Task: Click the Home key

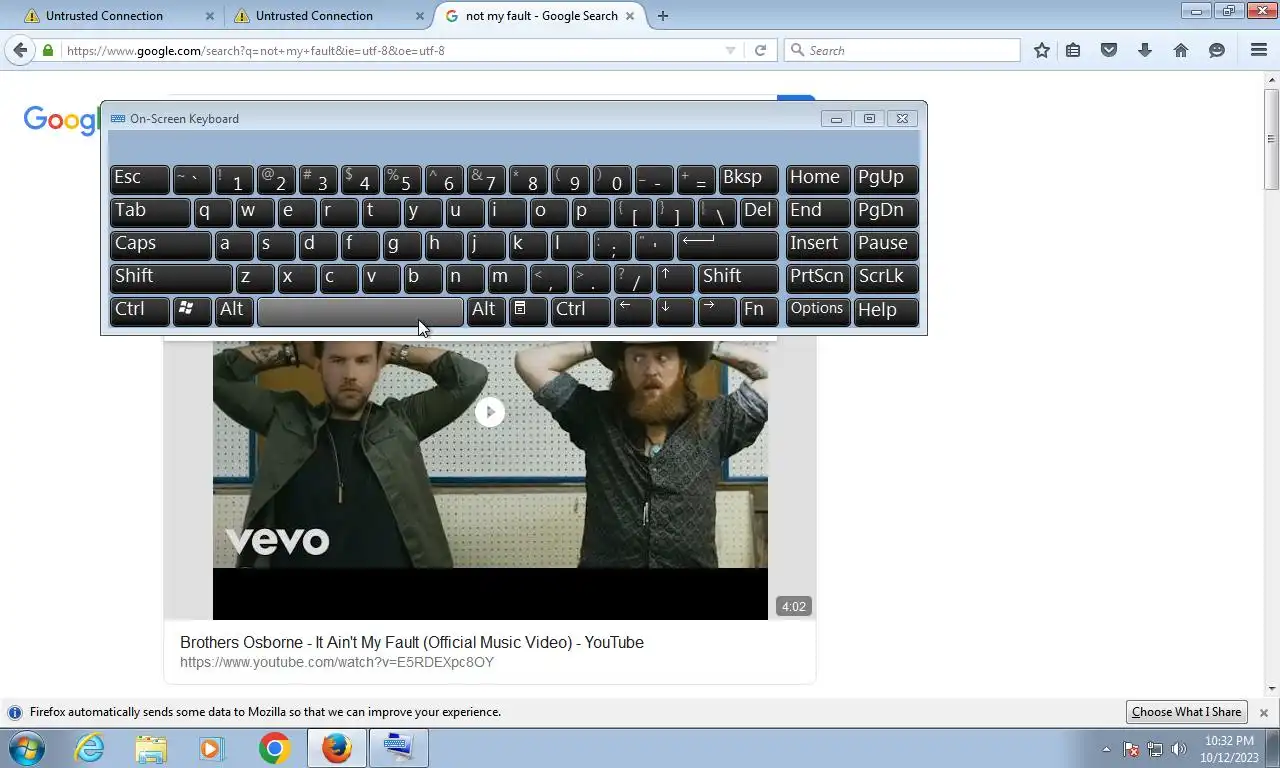Action: click(x=818, y=178)
